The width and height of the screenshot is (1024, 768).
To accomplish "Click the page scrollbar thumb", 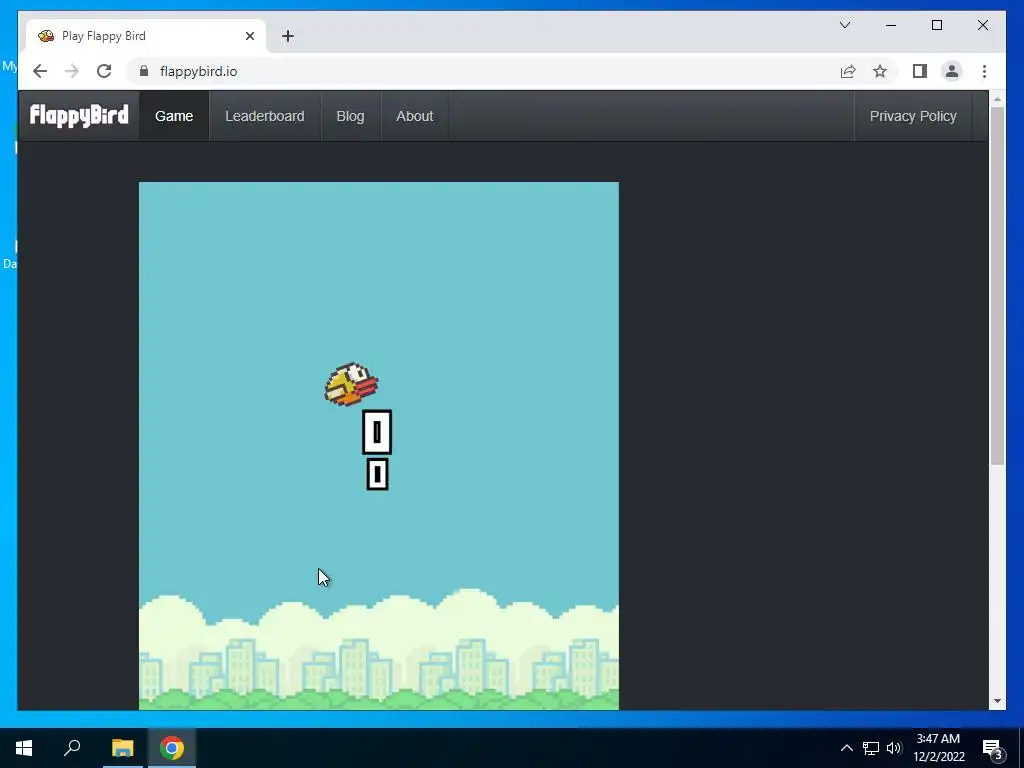I will point(997,286).
